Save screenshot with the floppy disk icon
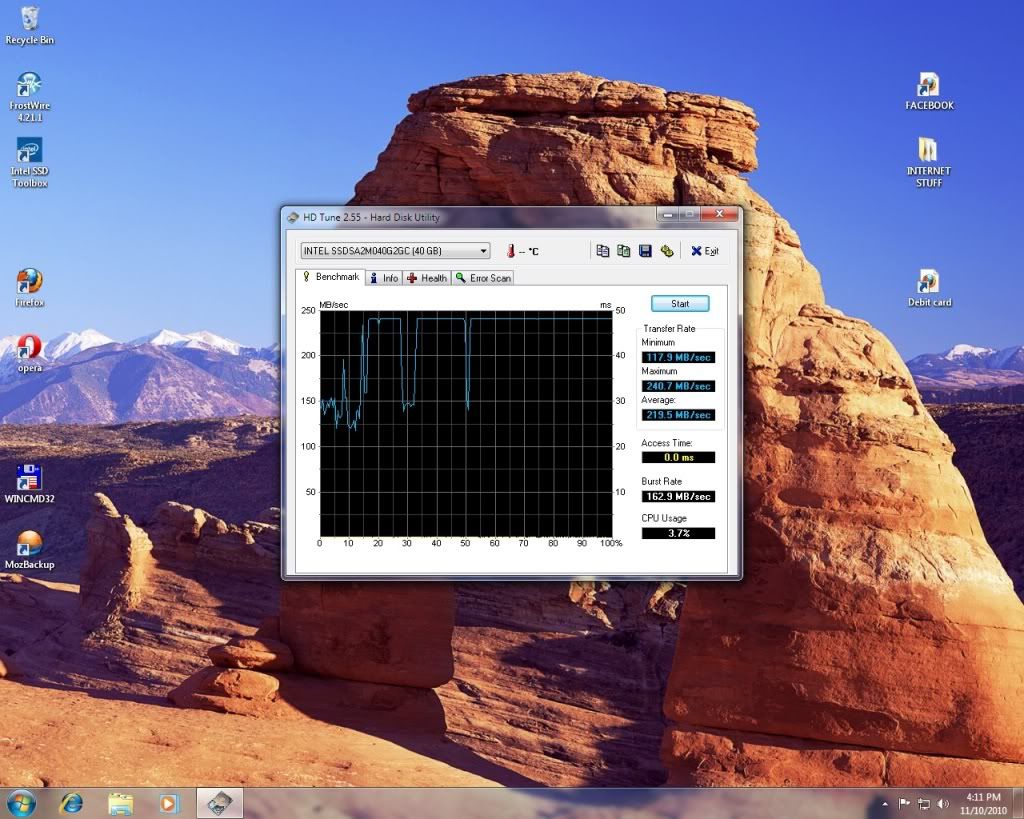 645,251
